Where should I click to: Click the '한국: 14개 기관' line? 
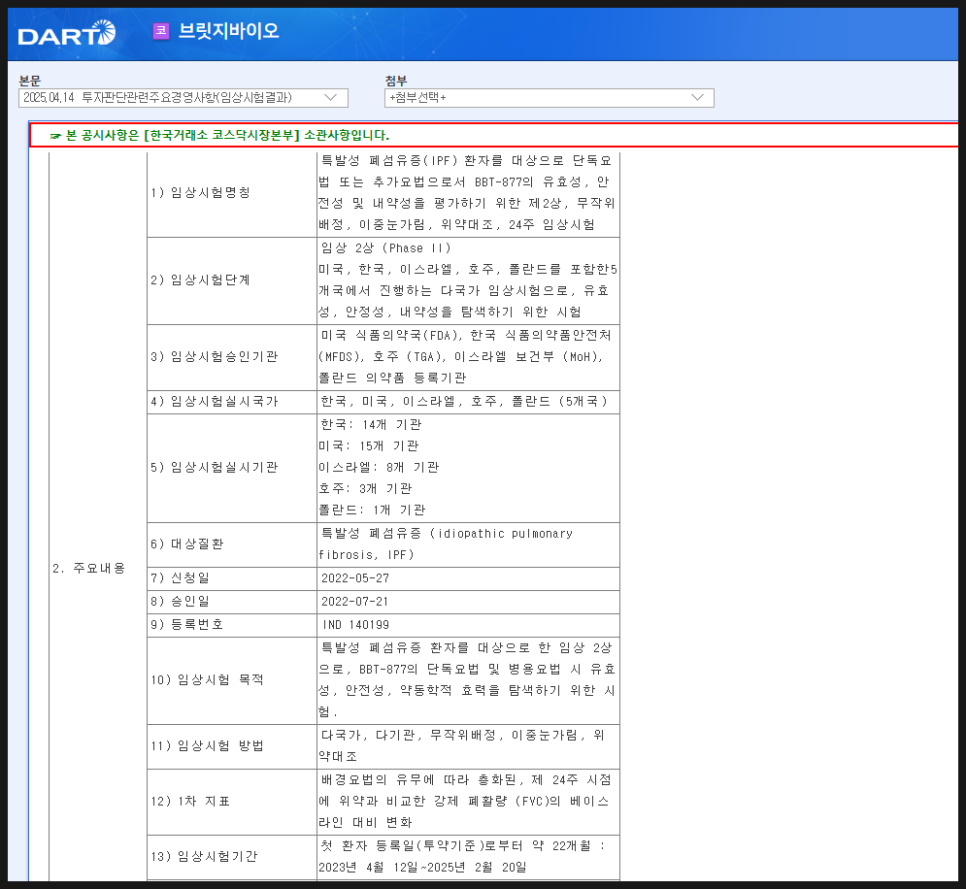pyautogui.click(x=371, y=425)
